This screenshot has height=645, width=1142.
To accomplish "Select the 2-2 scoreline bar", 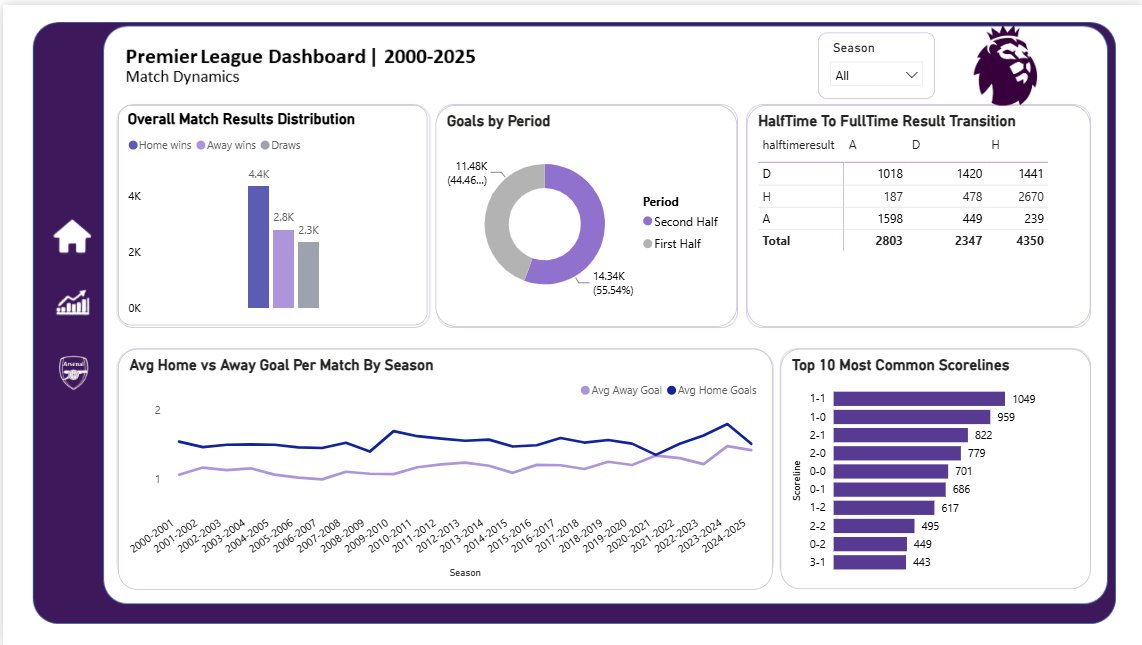I will point(874,526).
